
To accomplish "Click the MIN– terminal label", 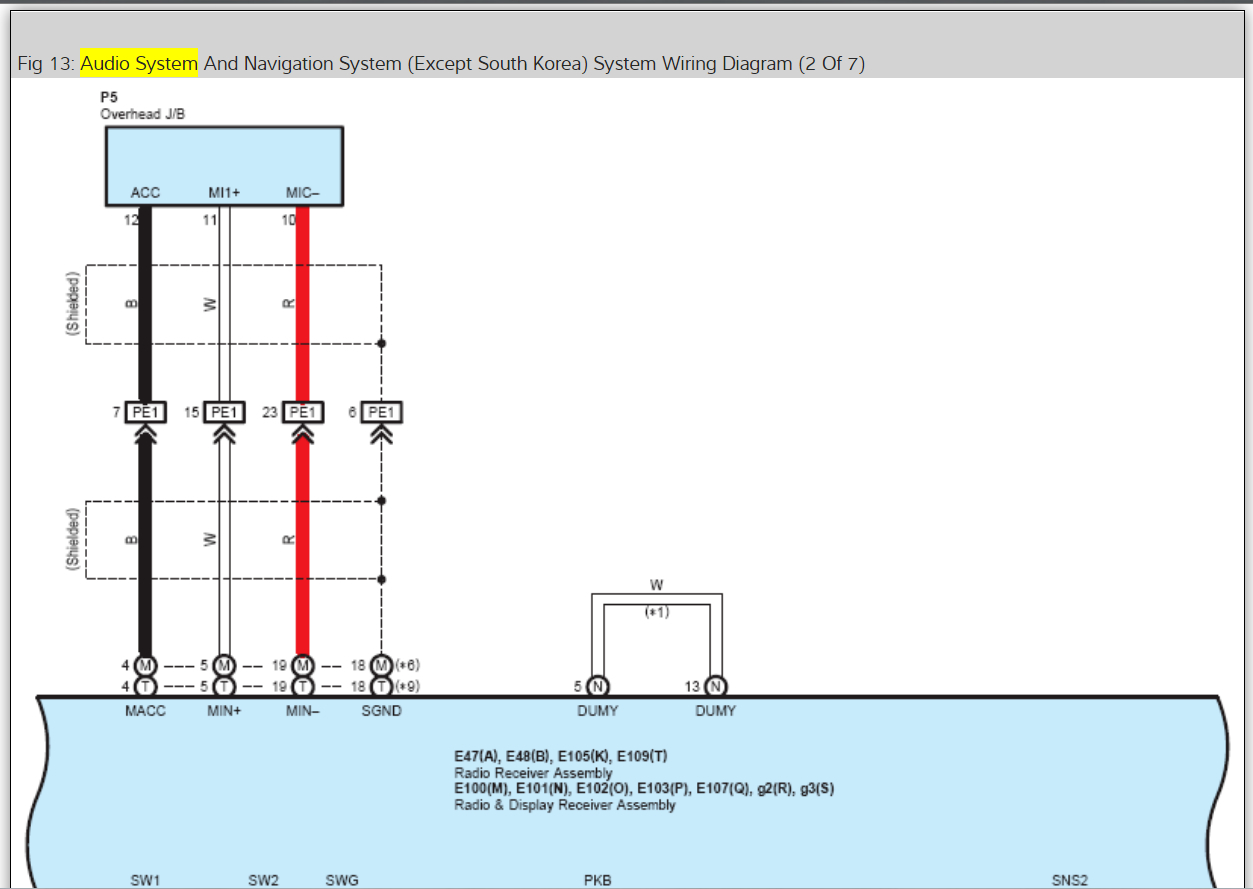I will click(x=302, y=711).
